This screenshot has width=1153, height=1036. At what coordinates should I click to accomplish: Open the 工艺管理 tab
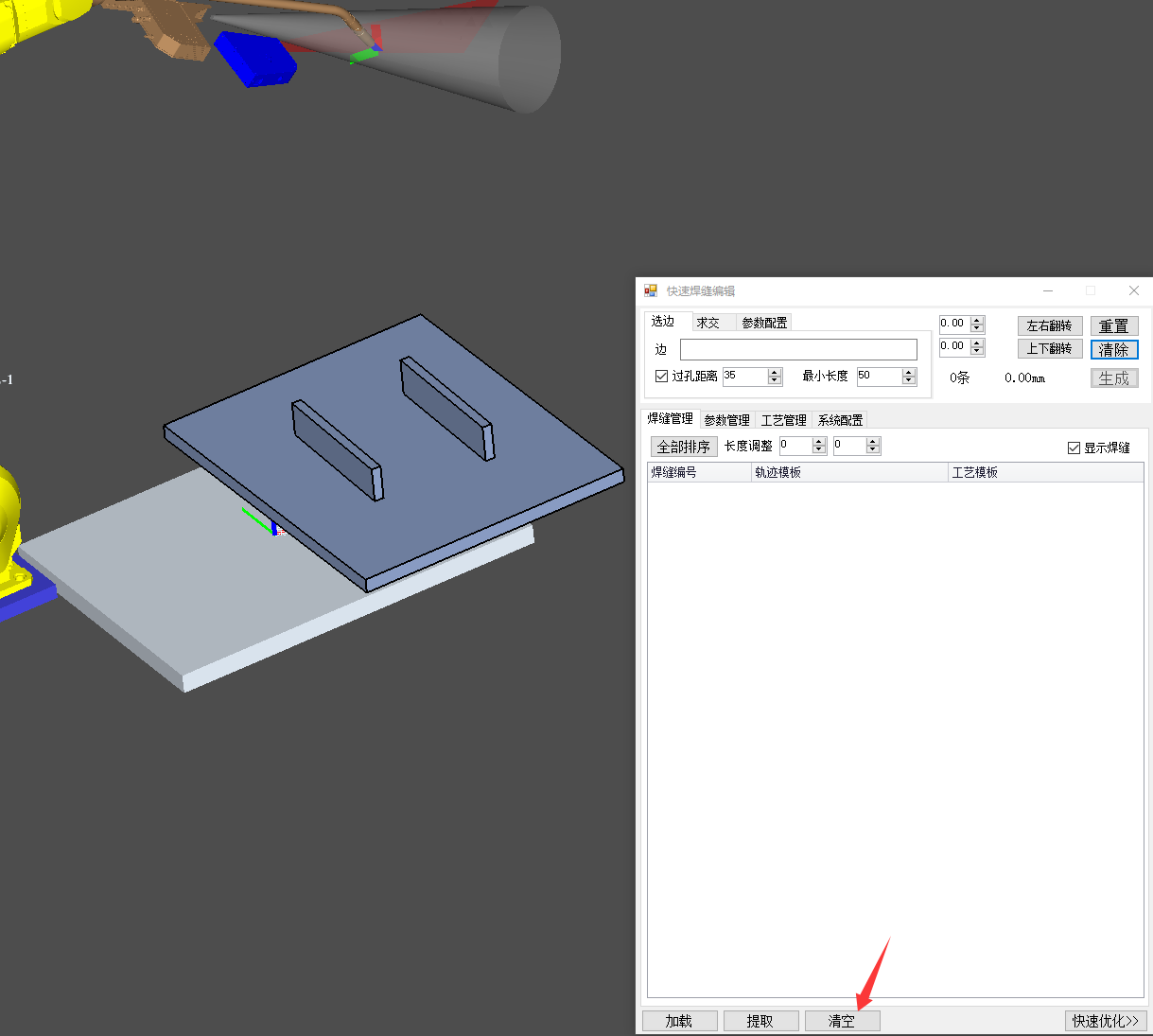click(783, 420)
